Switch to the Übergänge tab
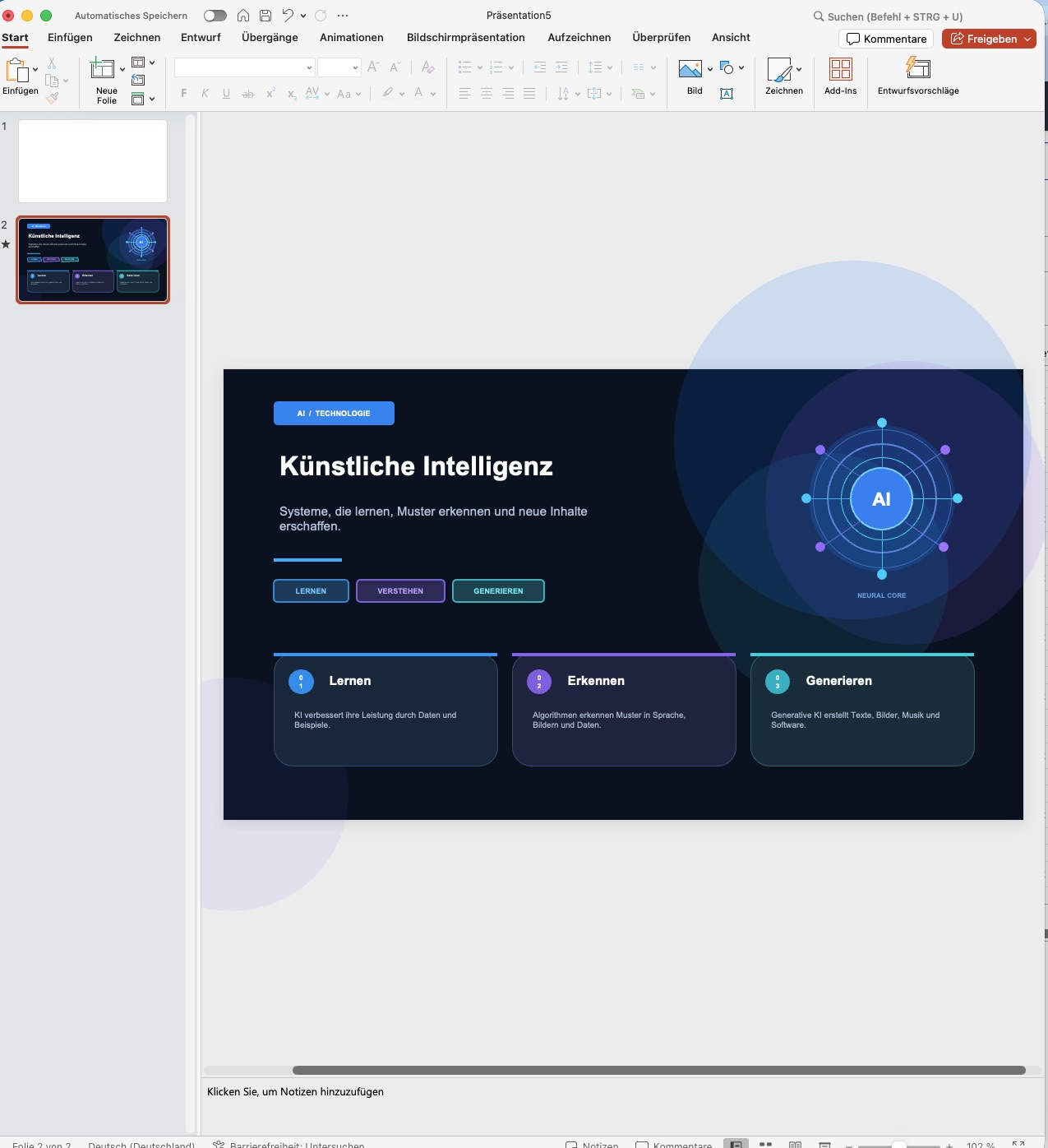Image resolution: width=1048 pixels, height=1148 pixels. click(270, 38)
